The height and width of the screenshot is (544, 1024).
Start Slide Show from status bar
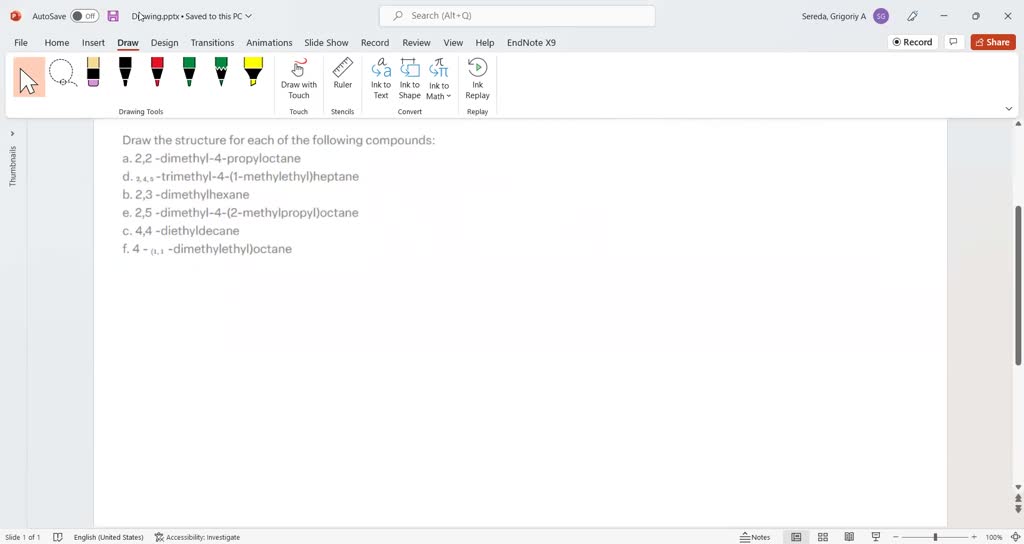coord(876,537)
